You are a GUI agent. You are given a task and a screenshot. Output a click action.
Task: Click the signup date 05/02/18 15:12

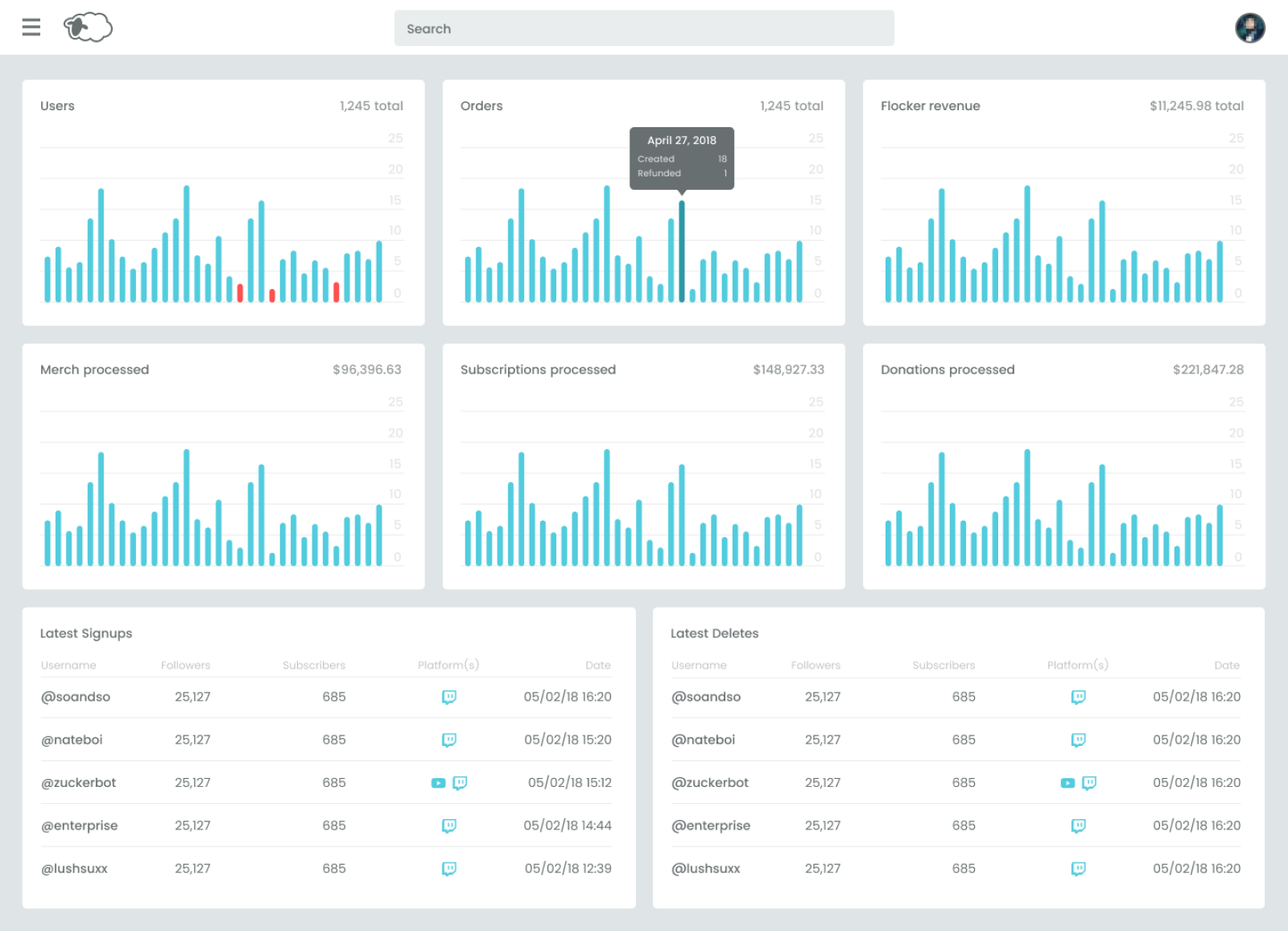click(x=570, y=783)
